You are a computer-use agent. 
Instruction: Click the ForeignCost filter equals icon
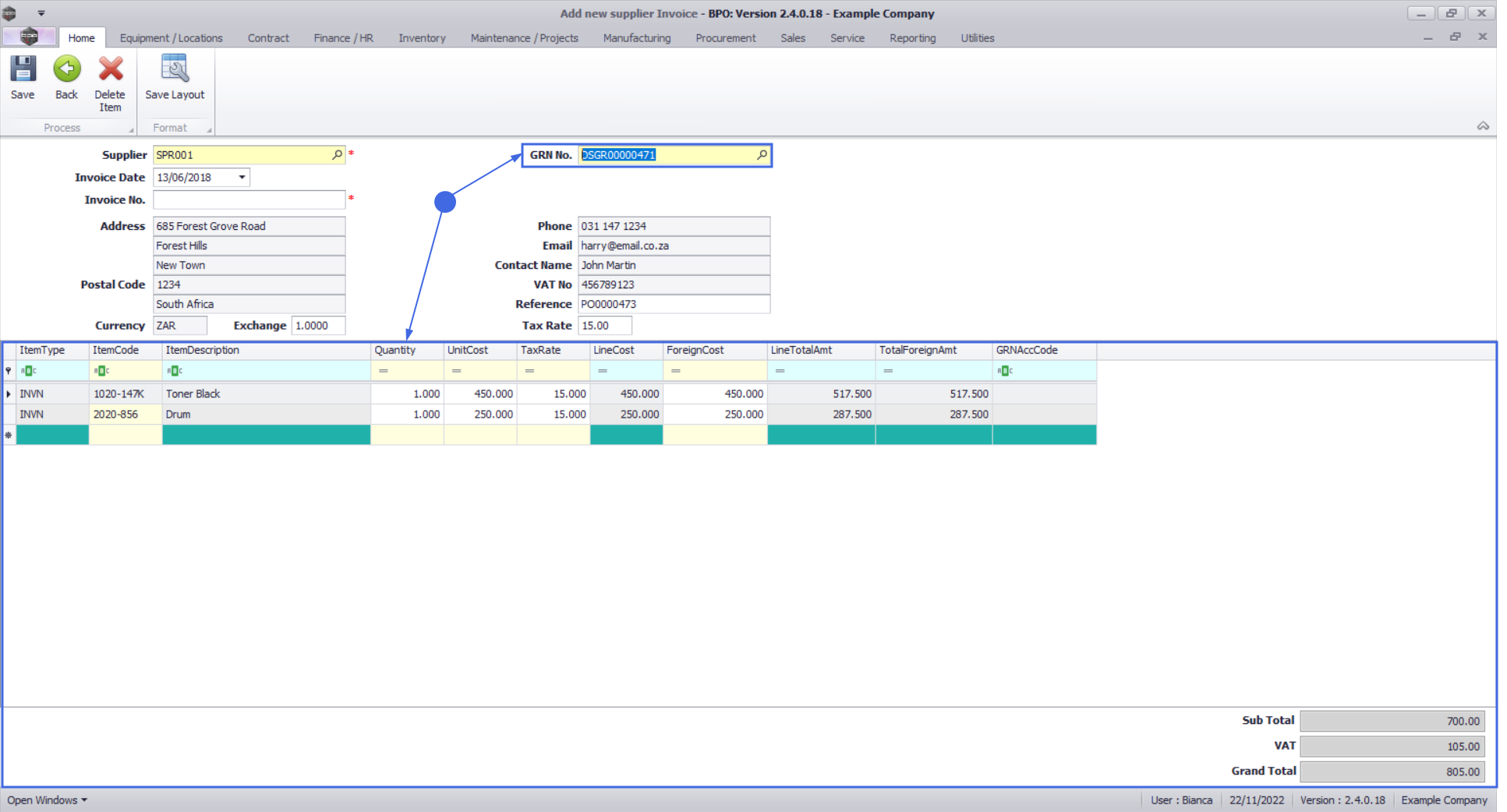click(x=676, y=371)
